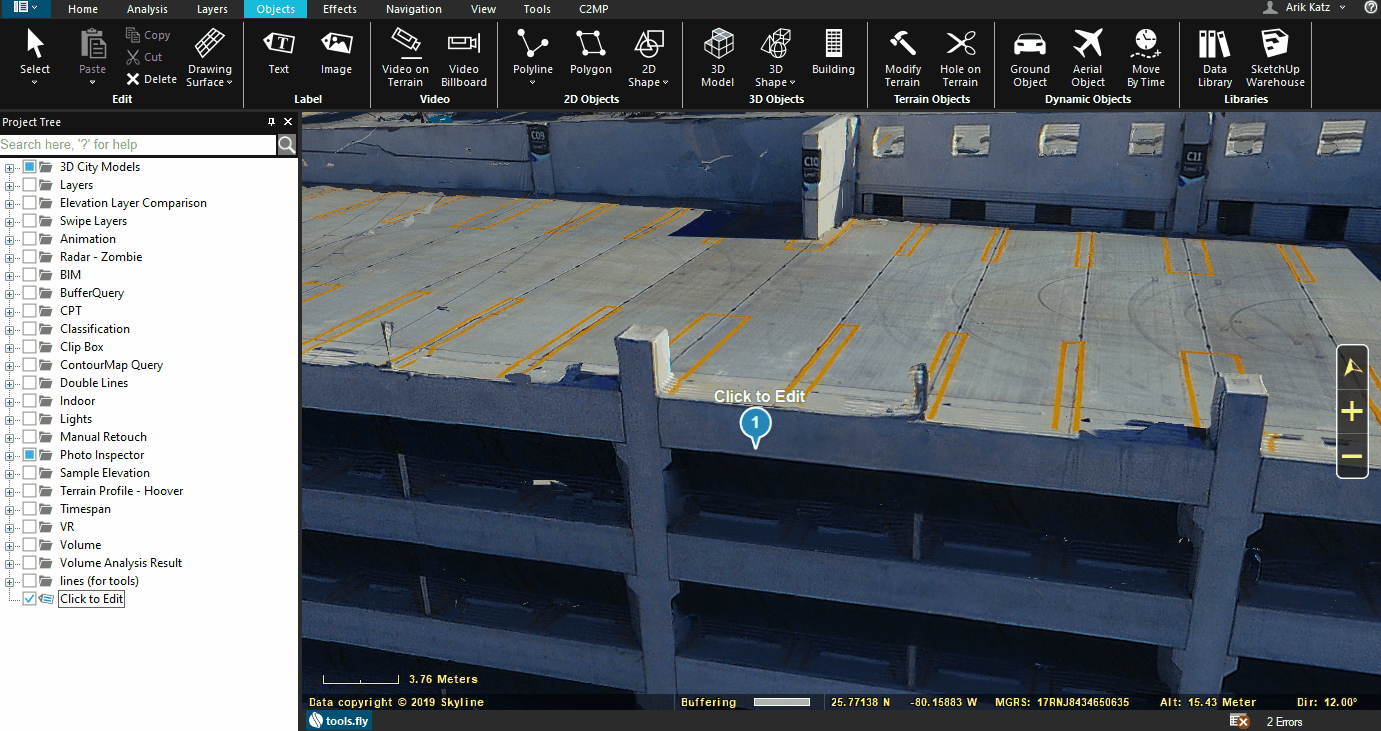Pin the Project Tree panel
The width and height of the screenshot is (1381, 731).
(271, 122)
